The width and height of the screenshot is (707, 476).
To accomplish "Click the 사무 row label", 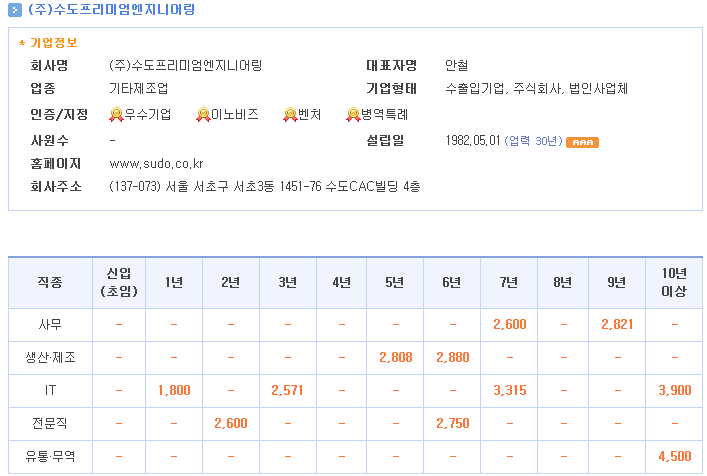I will pyautogui.click(x=50, y=325).
